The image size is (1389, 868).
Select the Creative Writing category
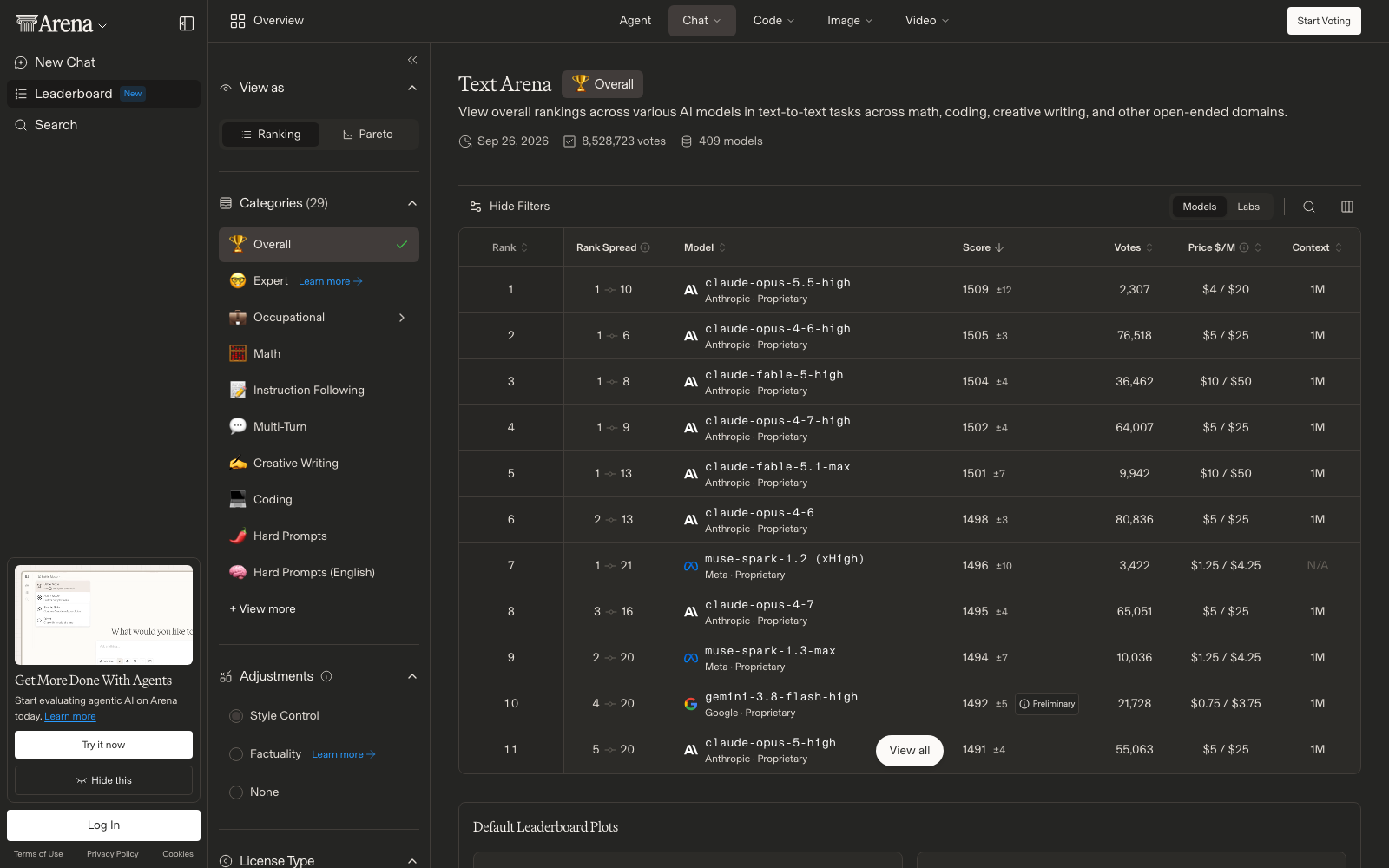tap(319, 464)
